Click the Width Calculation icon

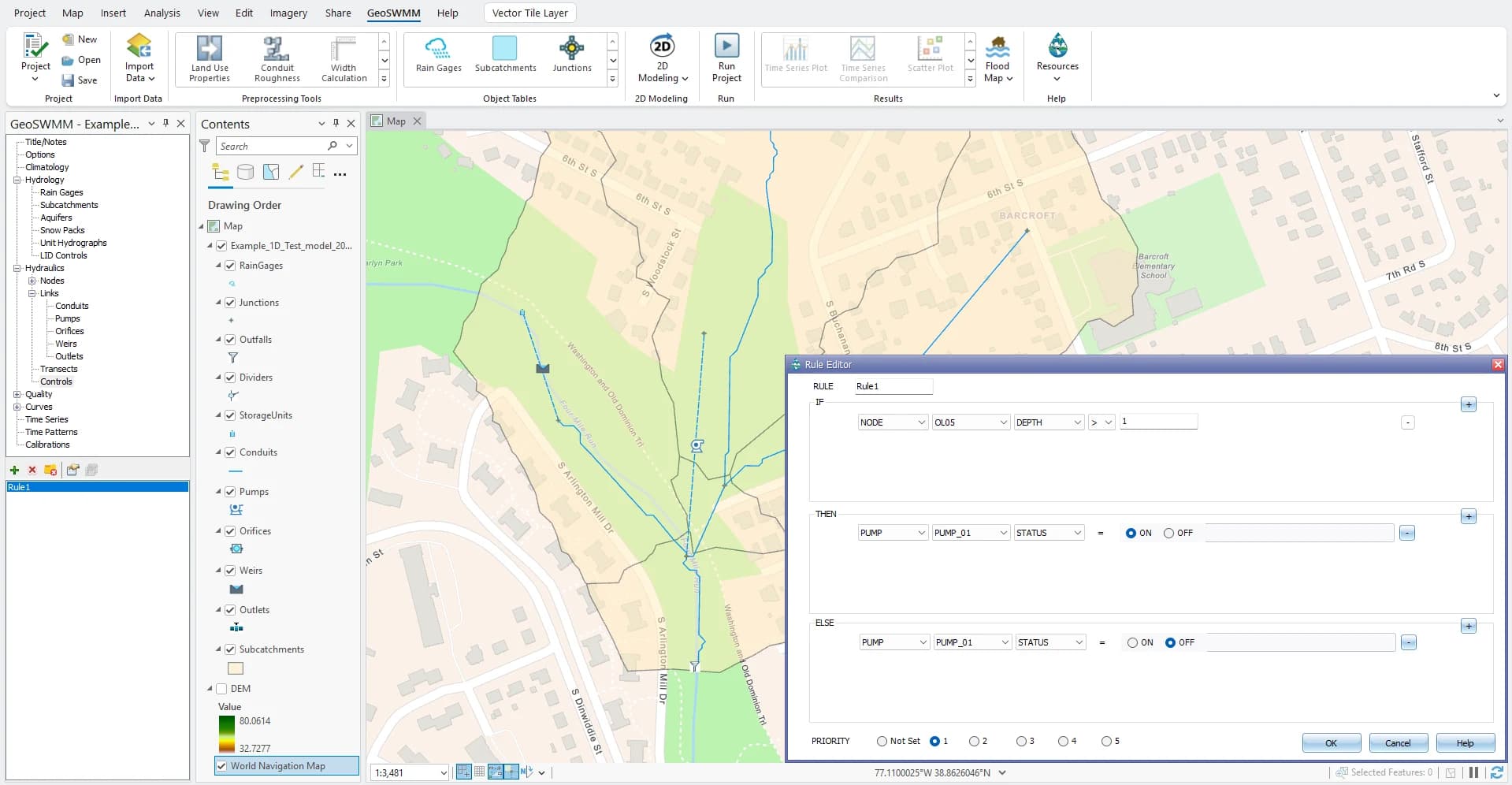[x=344, y=49]
